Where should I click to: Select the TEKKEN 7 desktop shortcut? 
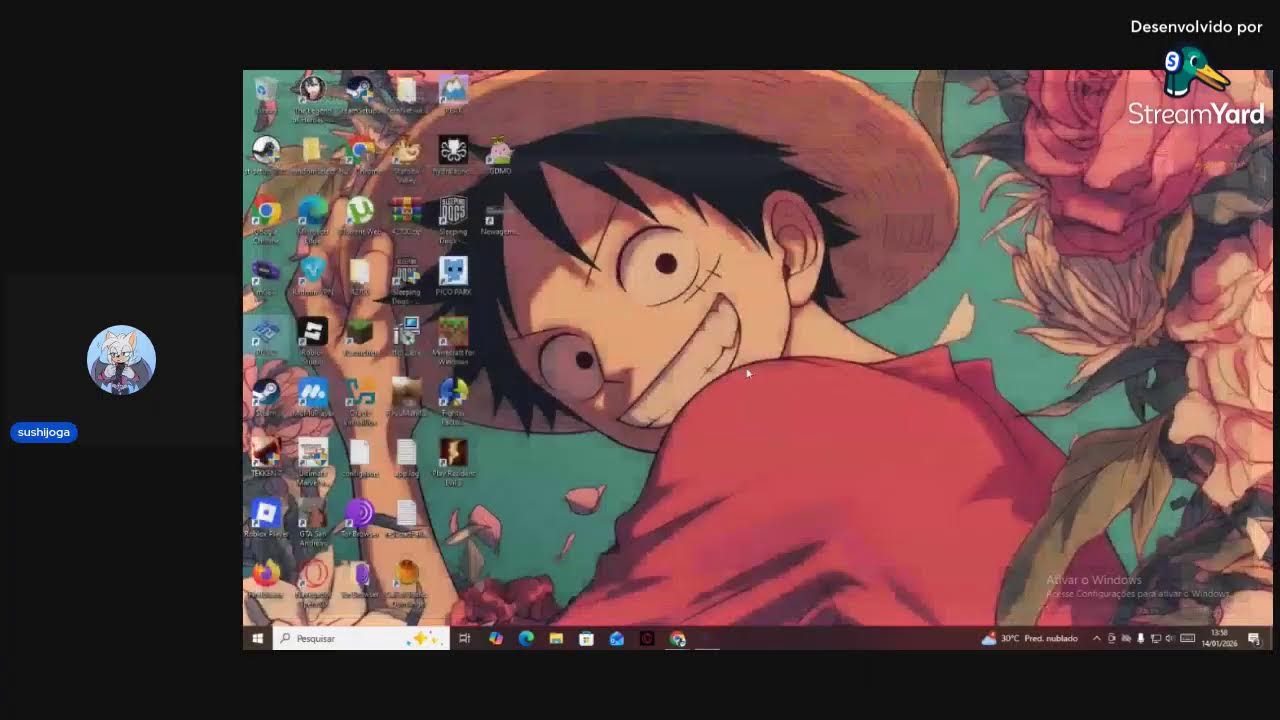point(265,457)
